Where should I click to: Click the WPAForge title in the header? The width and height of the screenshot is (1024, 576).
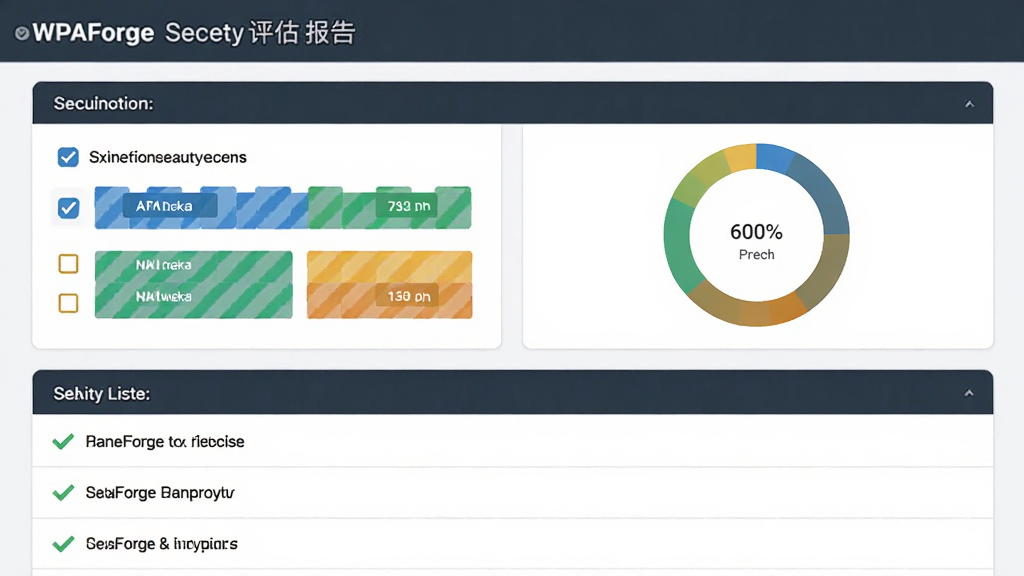93,33
